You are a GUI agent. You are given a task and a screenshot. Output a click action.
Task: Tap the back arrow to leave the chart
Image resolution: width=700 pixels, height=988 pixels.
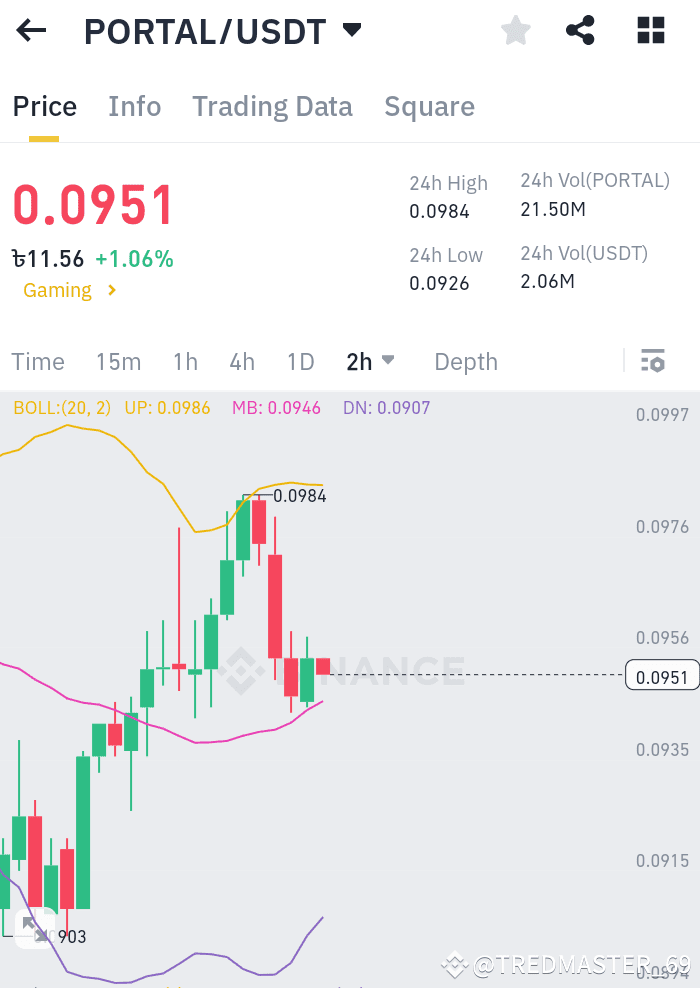point(30,30)
